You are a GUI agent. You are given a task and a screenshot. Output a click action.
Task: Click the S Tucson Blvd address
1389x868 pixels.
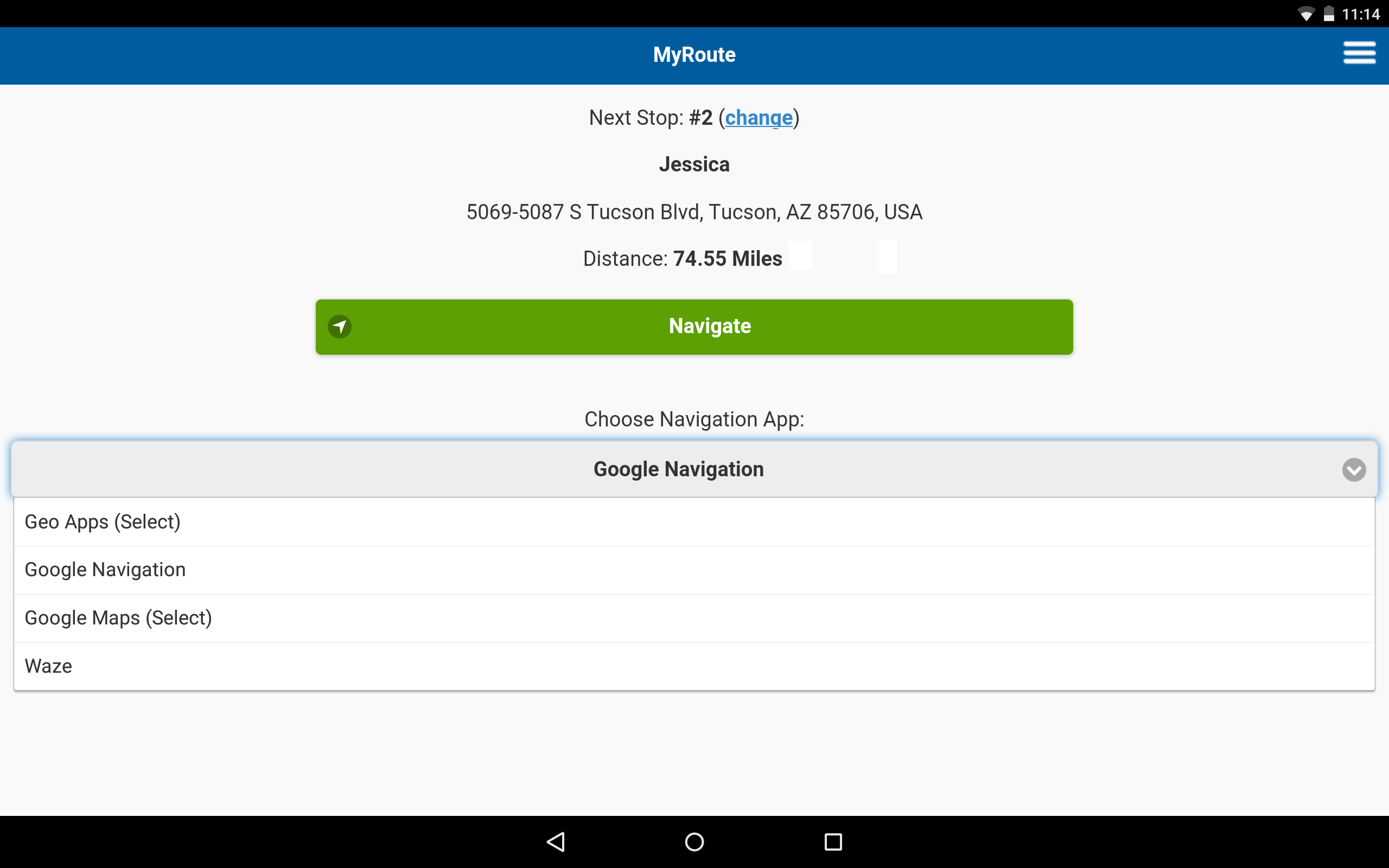tap(694, 213)
